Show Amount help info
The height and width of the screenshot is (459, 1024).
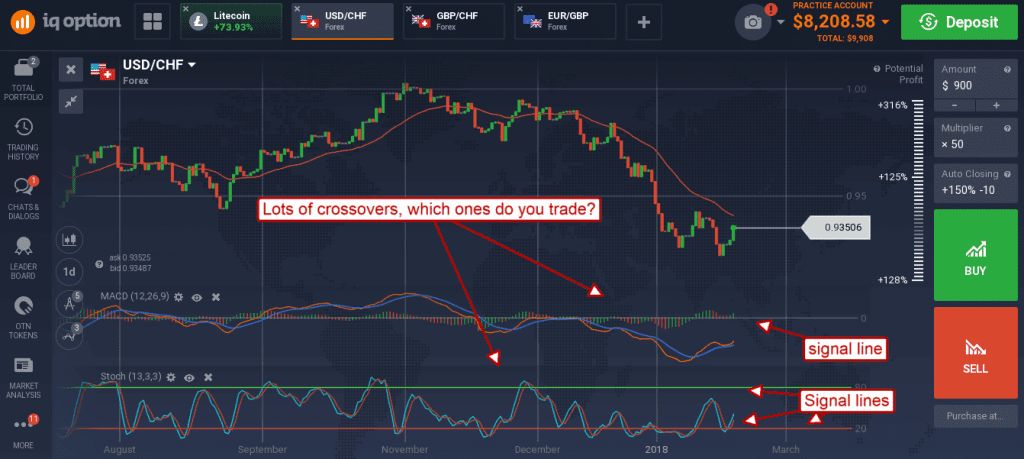pyautogui.click(x=1006, y=69)
